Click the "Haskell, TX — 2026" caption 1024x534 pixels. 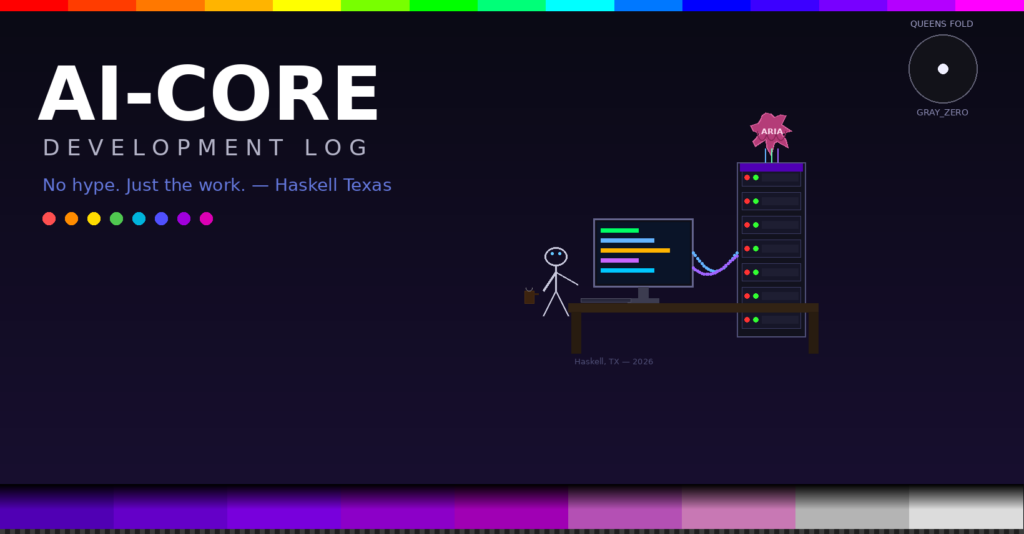click(613, 362)
